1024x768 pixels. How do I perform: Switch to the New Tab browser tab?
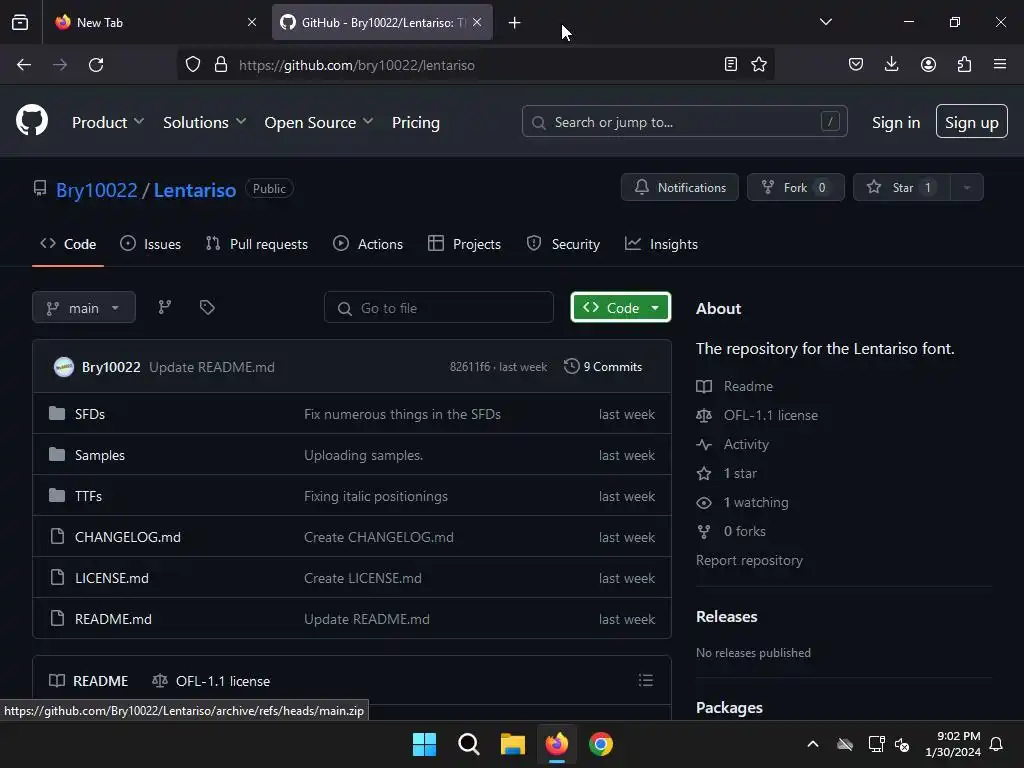[x=155, y=22]
